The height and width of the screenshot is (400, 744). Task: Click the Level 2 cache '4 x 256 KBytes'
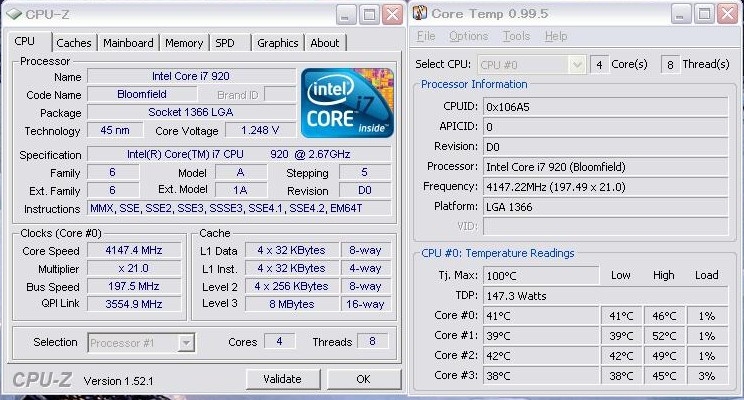click(292, 286)
